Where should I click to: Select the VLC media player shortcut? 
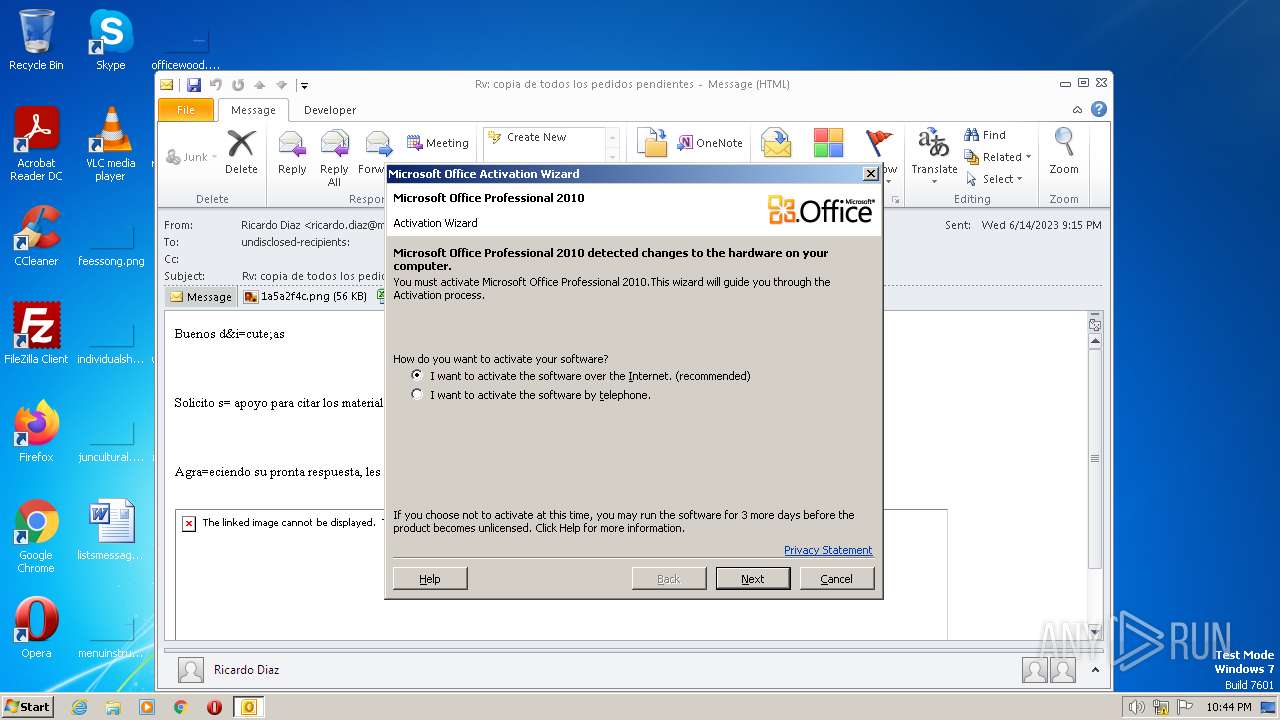(x=110, y=144)
